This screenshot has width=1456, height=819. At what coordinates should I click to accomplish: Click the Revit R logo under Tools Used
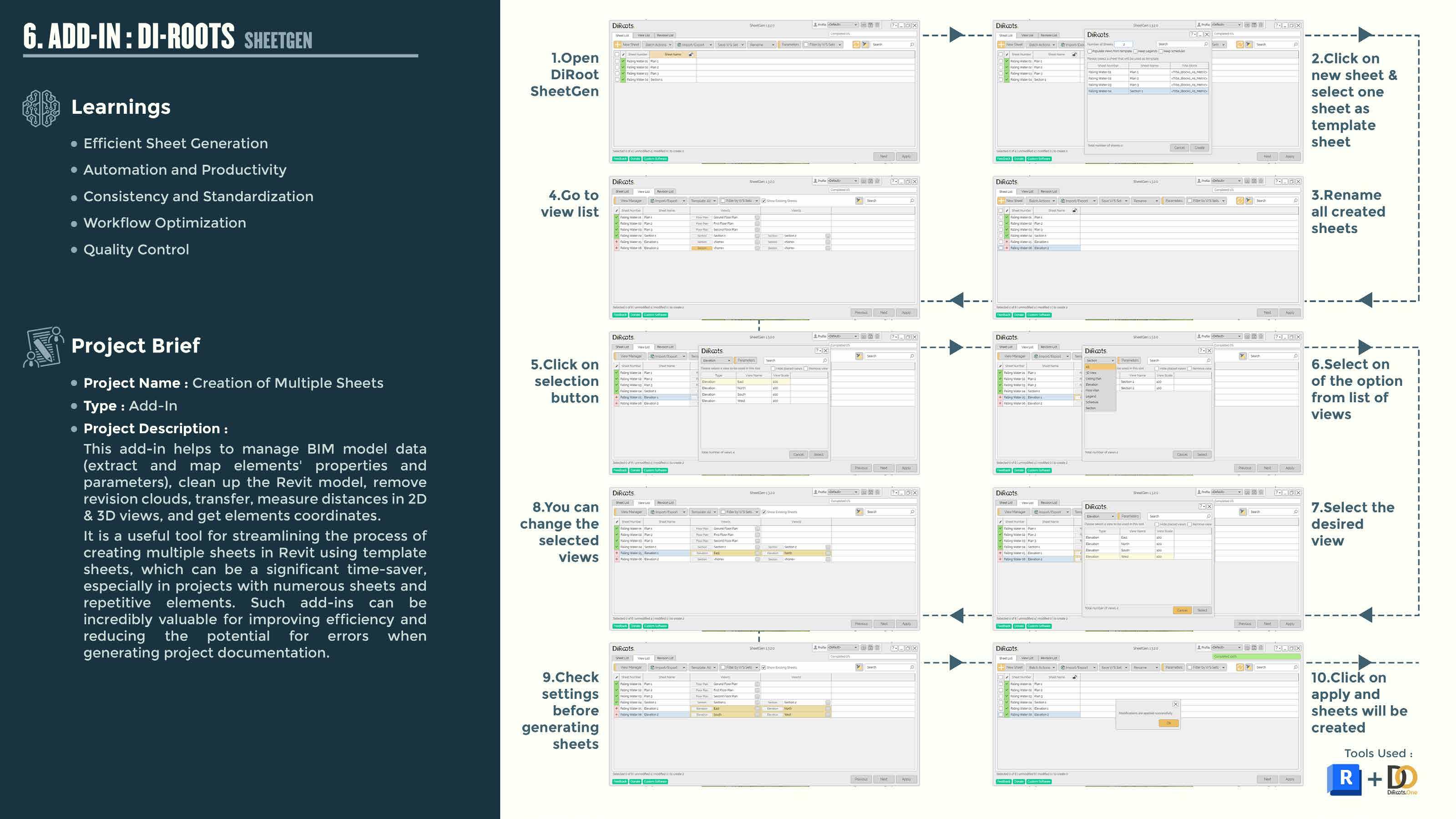1345,779
